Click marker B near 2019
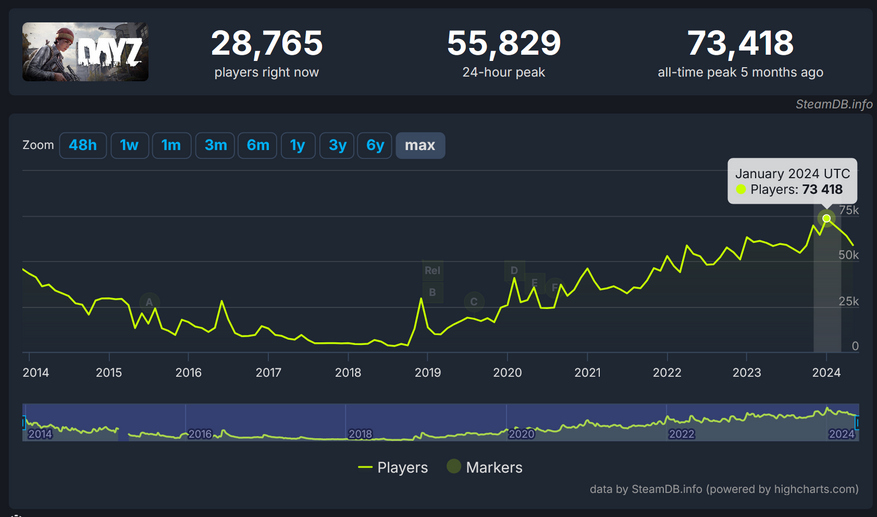The width and height of the screenshot is (877, 517). point(432,292)
